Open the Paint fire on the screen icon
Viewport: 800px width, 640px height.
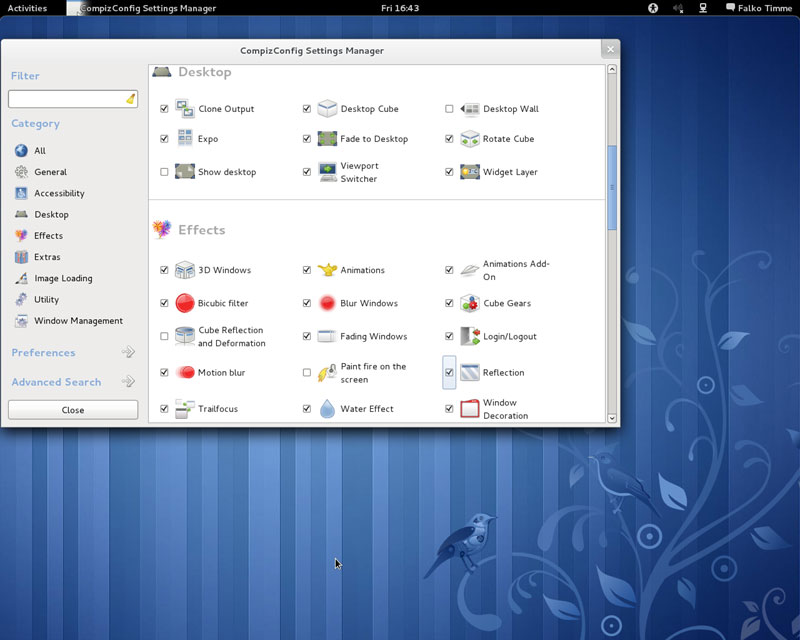[327, 373]
